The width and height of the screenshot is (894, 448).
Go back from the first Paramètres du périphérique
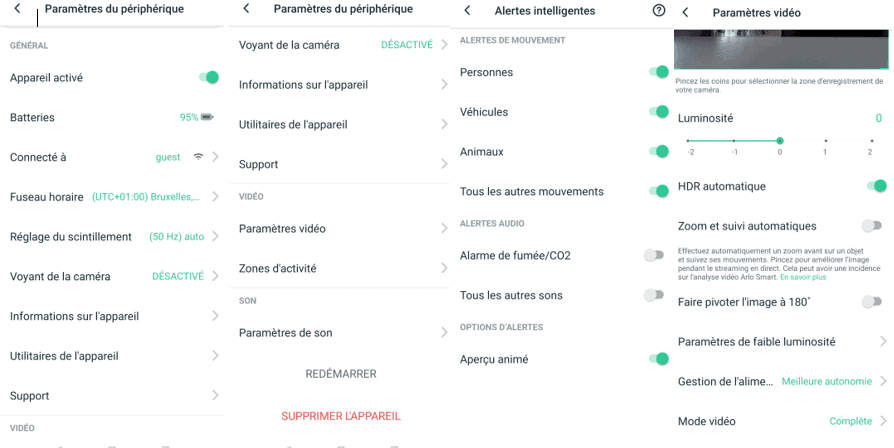coord(17,9)
